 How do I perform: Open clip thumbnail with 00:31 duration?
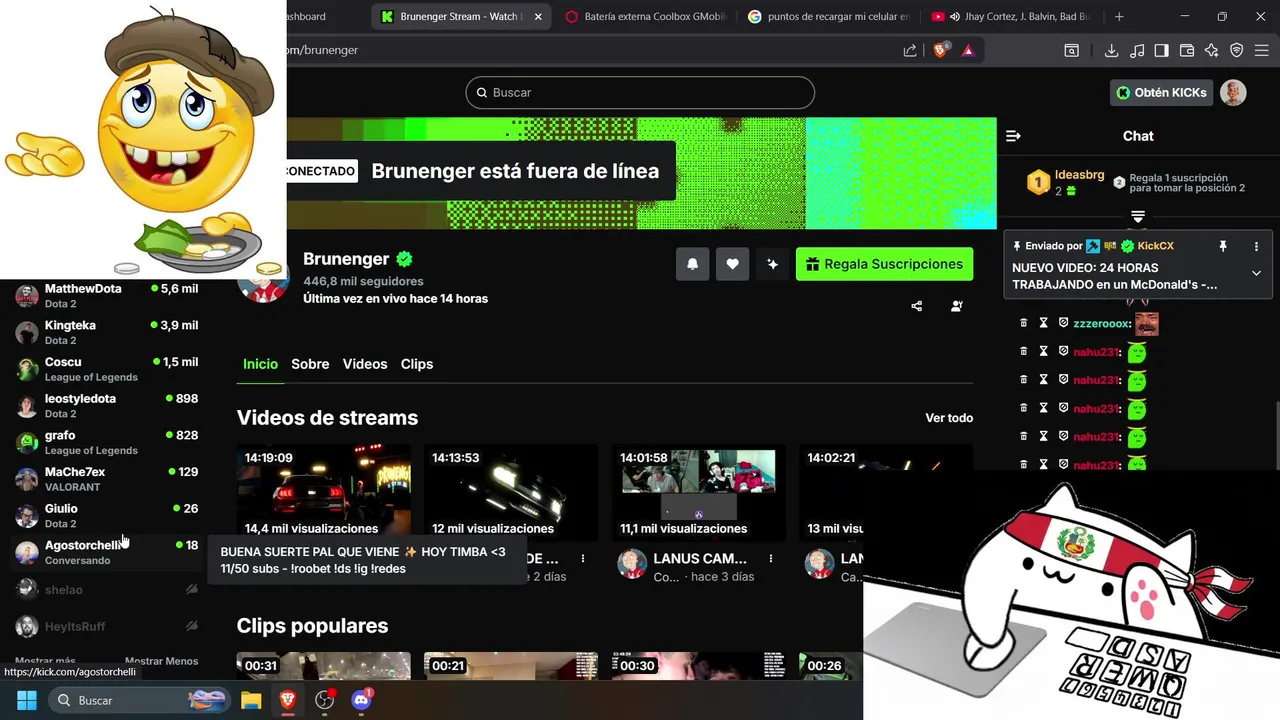323,666
